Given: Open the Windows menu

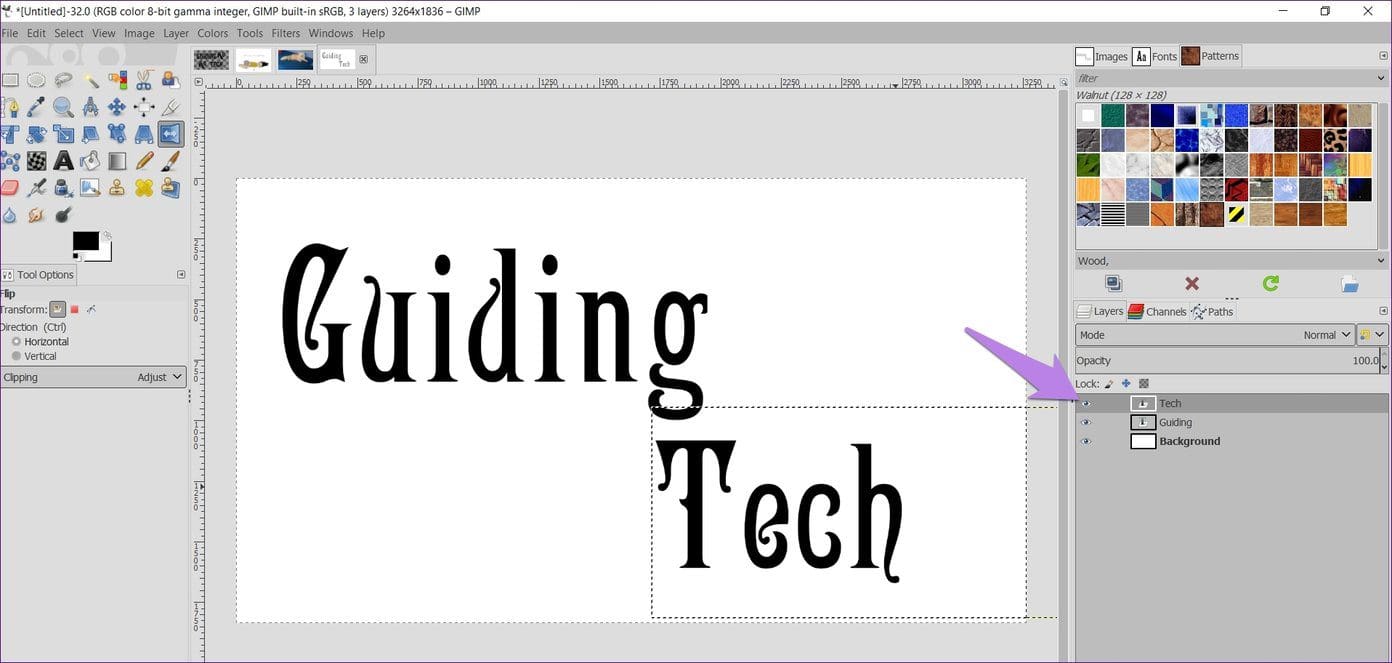Looking at the screenshot, I should 330,33.
